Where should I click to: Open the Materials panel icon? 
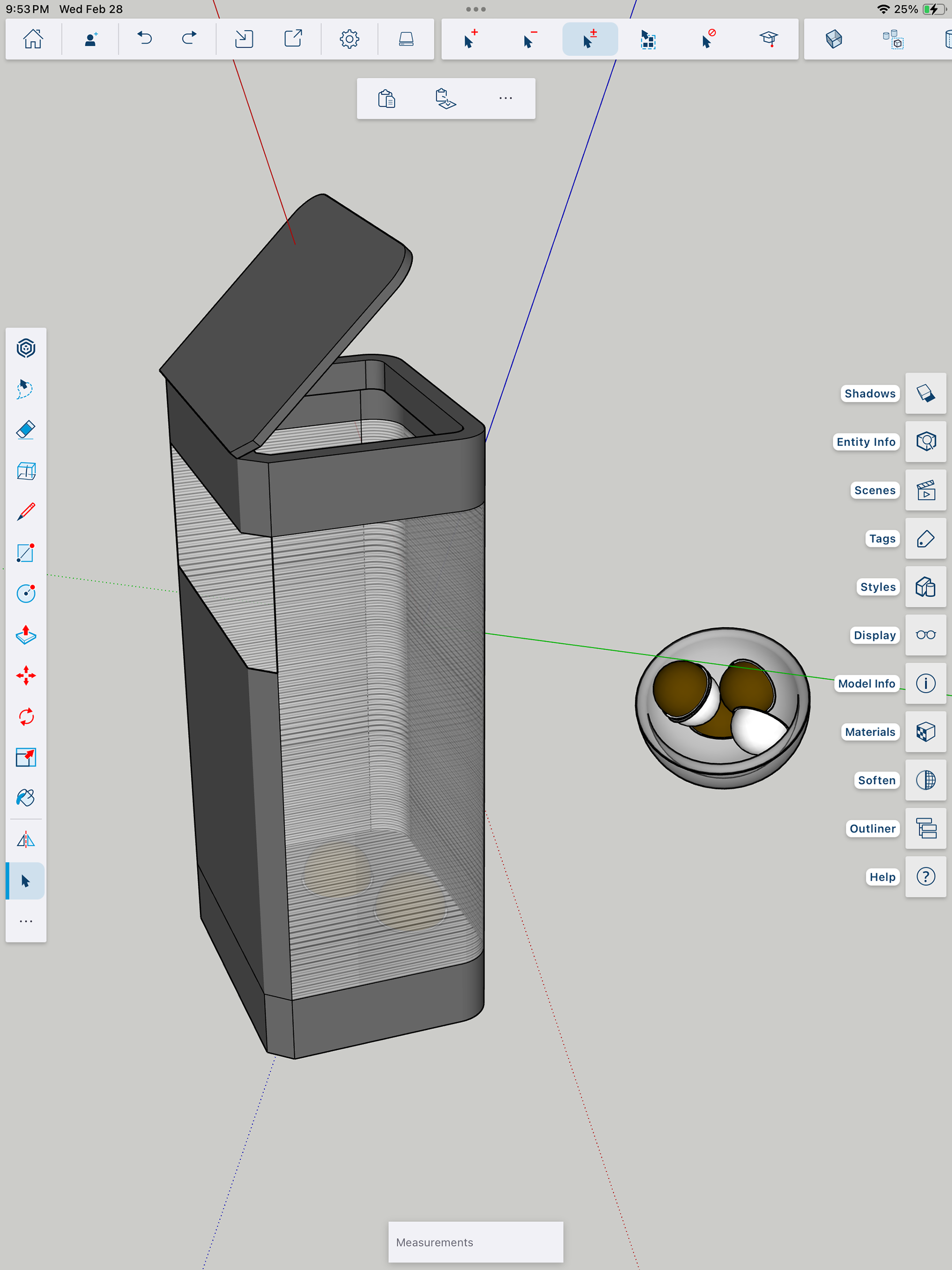pos(925,732)
